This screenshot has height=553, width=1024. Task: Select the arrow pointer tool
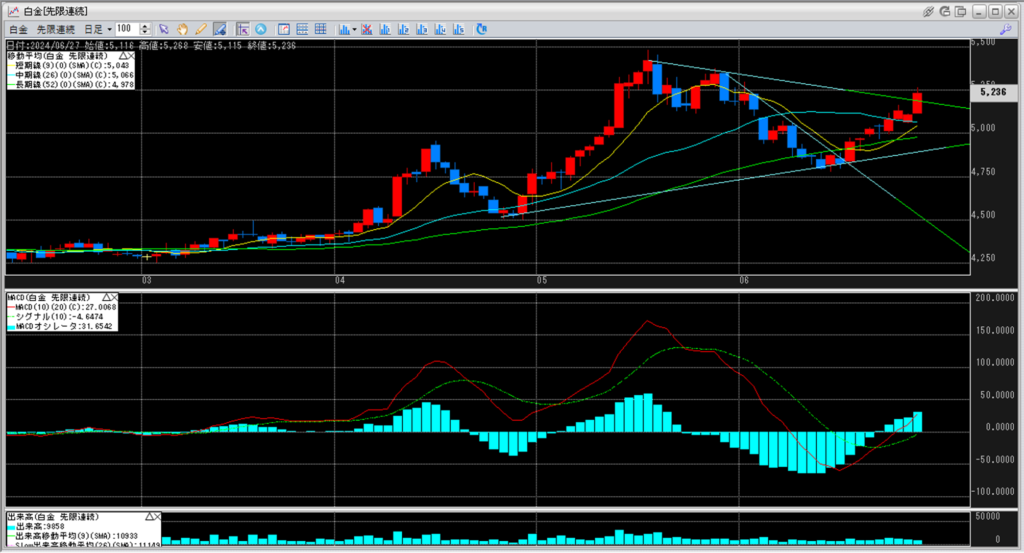pos(164,29)
